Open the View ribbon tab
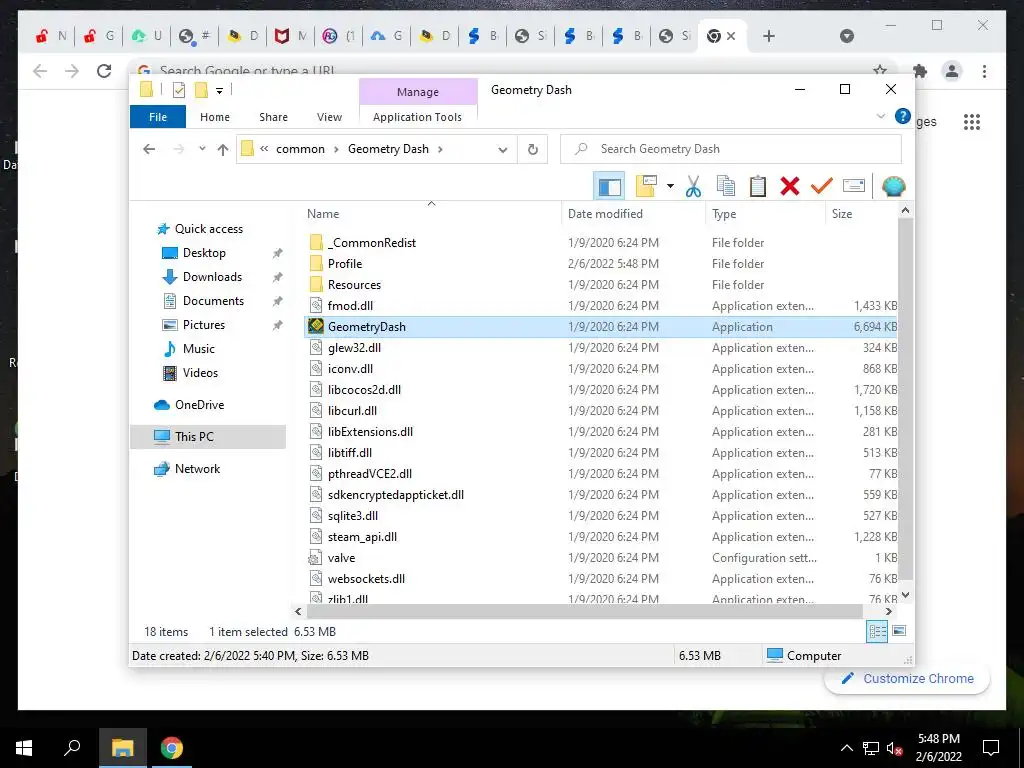The image size is (1024, 768). (329, 117)
